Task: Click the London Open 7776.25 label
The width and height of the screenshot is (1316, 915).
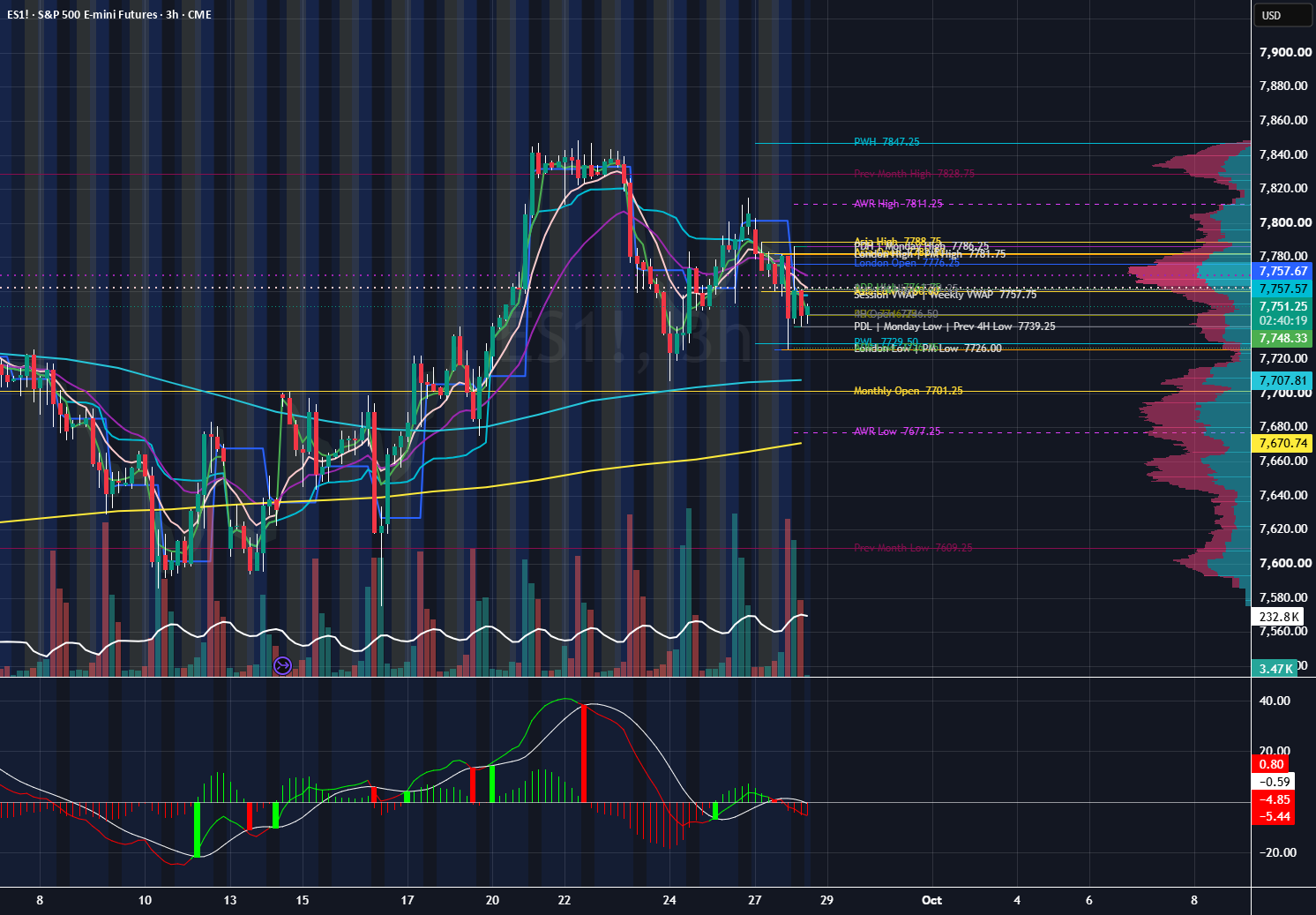Action: click(x=906, y=263)
